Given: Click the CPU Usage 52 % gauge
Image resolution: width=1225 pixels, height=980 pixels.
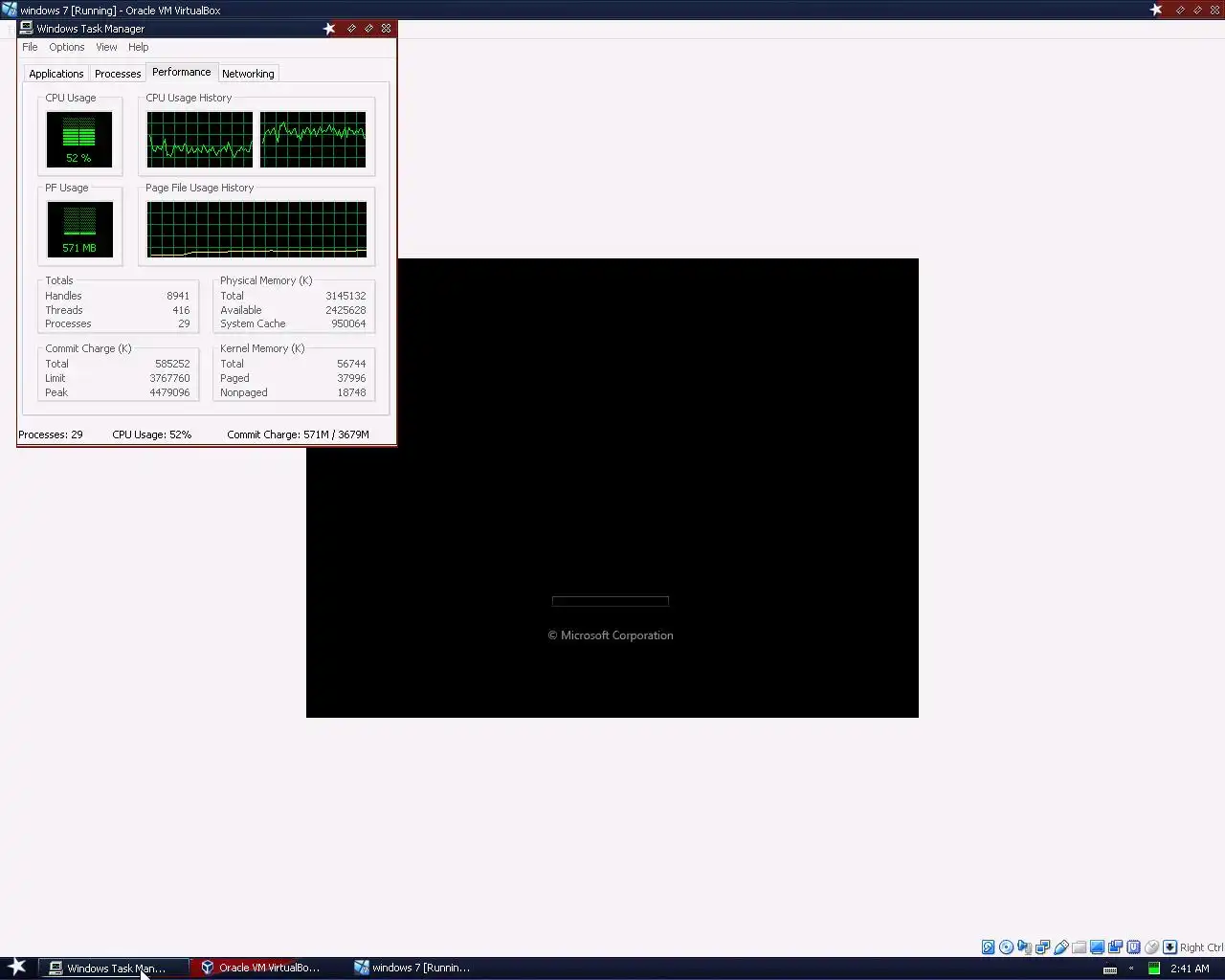Looking at the screenshot, I should 79,139.
